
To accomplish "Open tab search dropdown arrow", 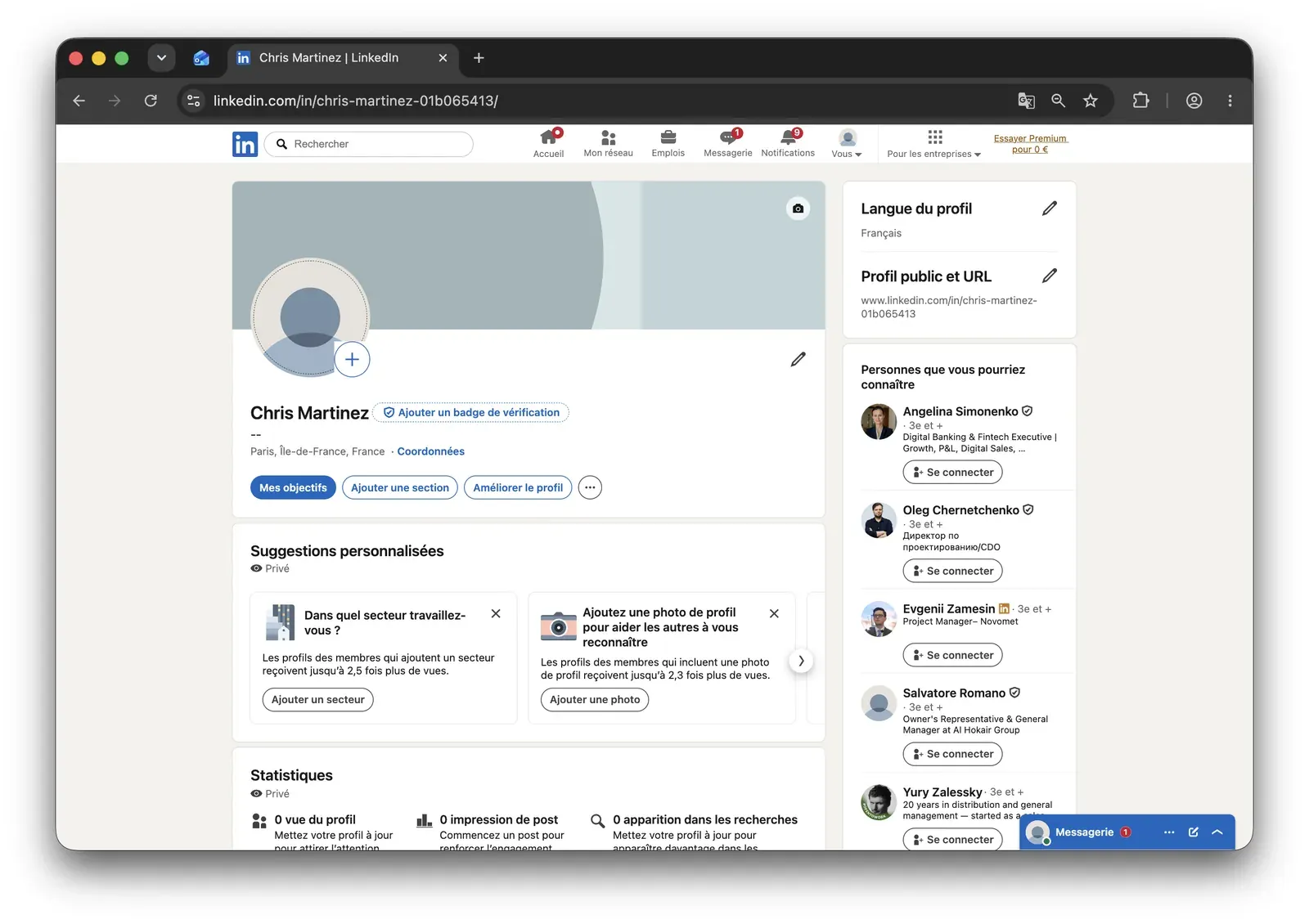I will pyautogui.click(x=161, y=58).
